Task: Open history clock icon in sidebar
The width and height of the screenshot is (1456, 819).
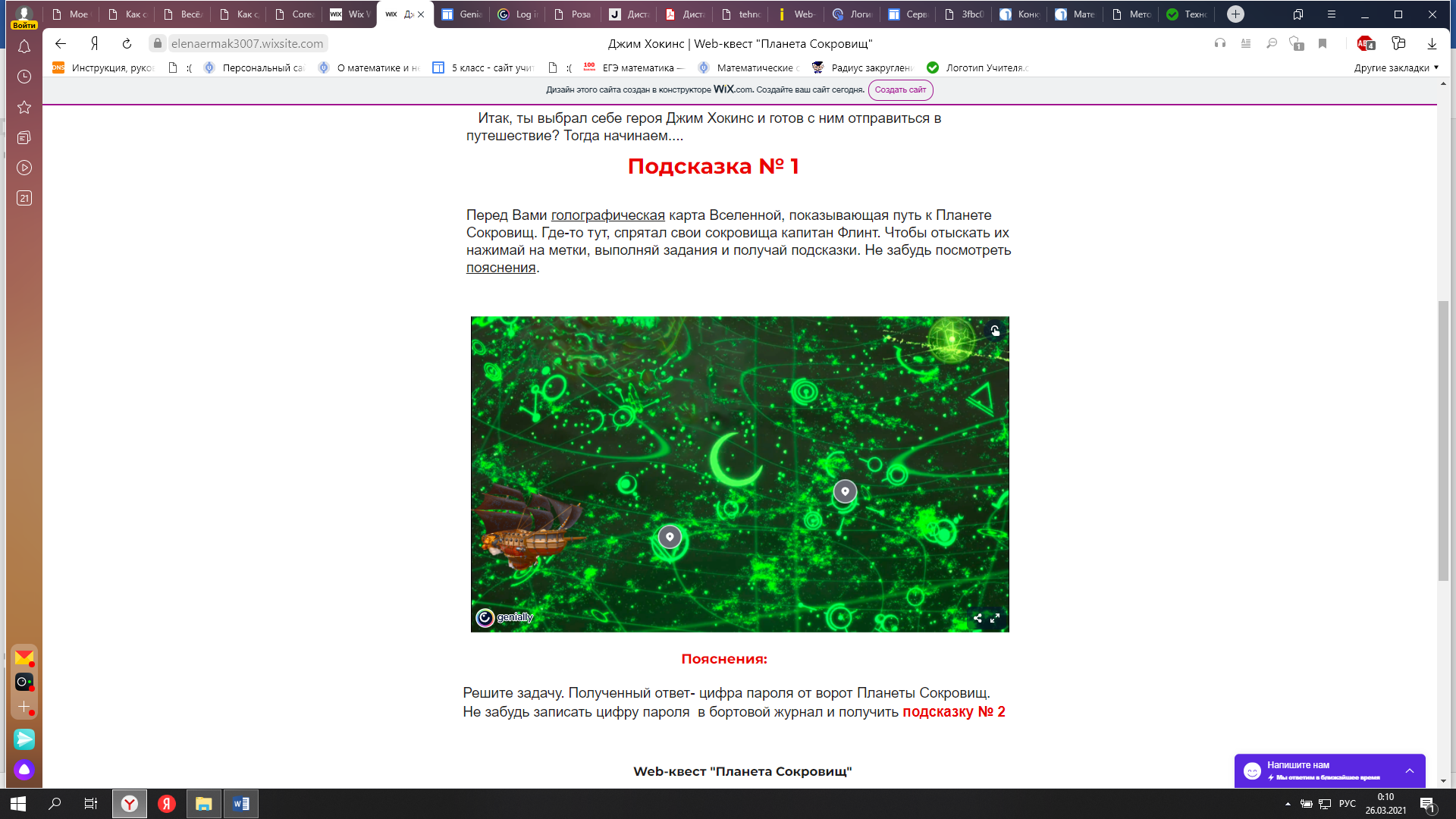Action: (24, 77)
